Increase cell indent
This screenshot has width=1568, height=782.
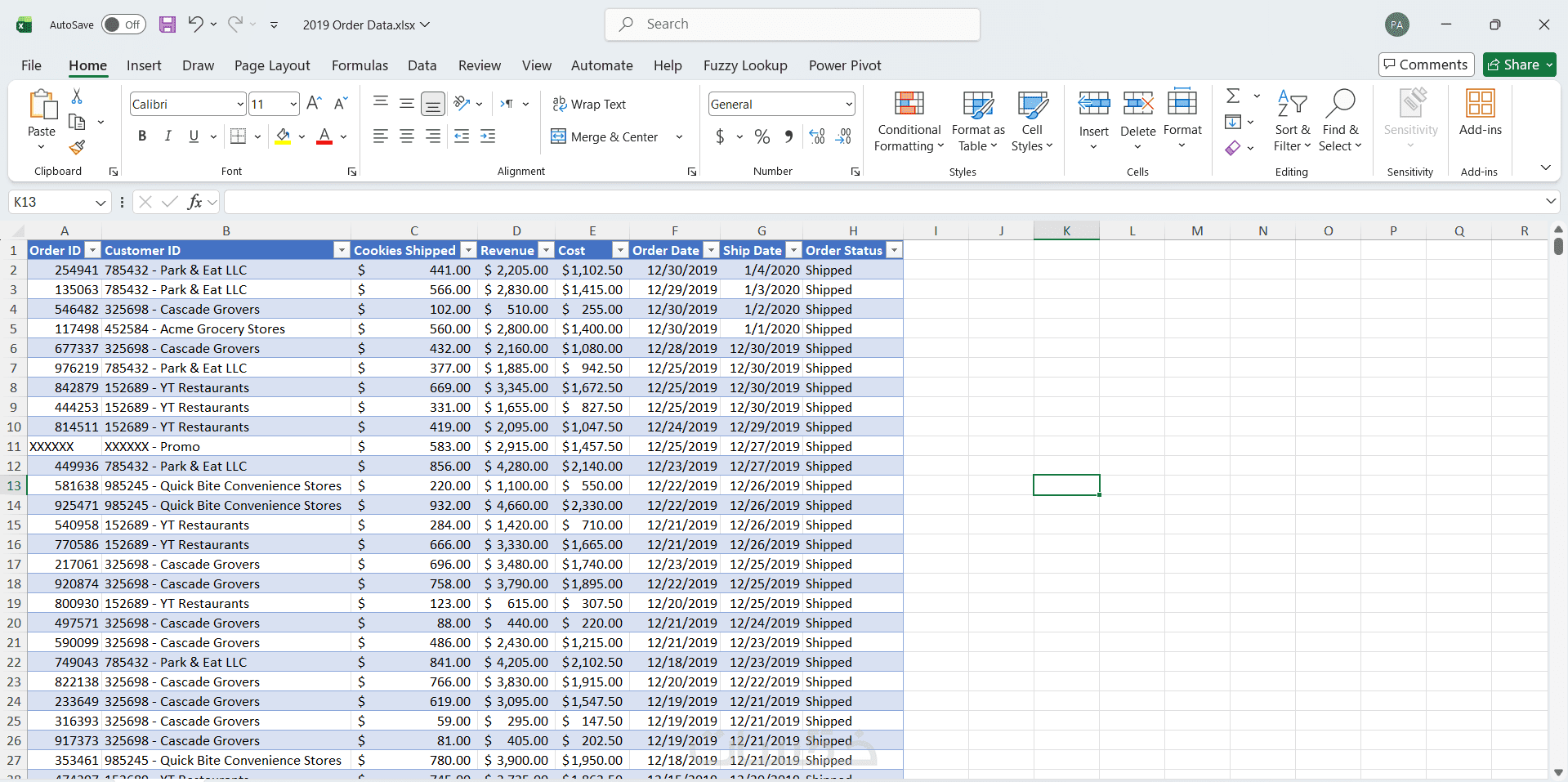click(x=488, y=136)
